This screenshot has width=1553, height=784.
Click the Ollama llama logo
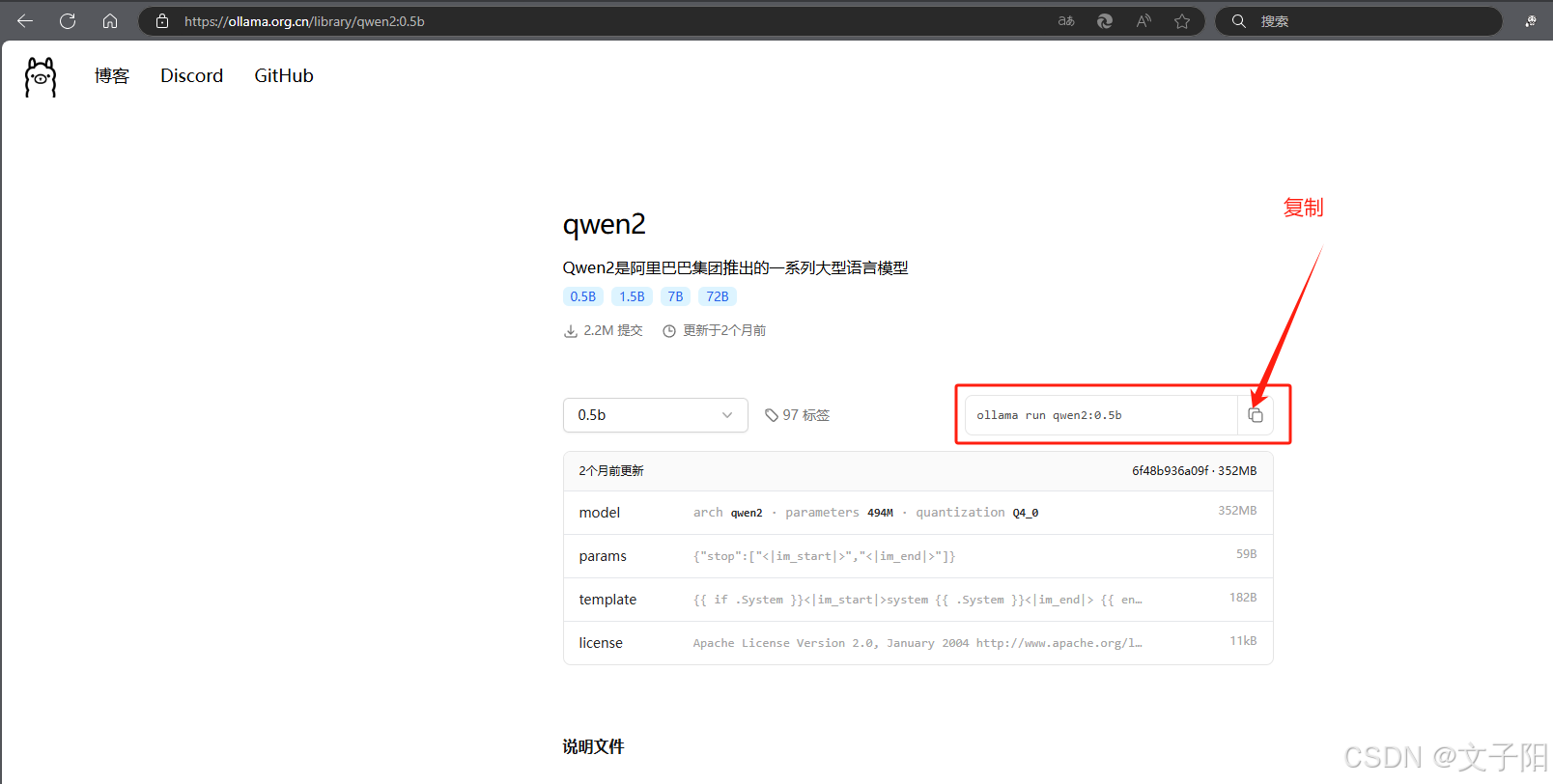(41, 76)
